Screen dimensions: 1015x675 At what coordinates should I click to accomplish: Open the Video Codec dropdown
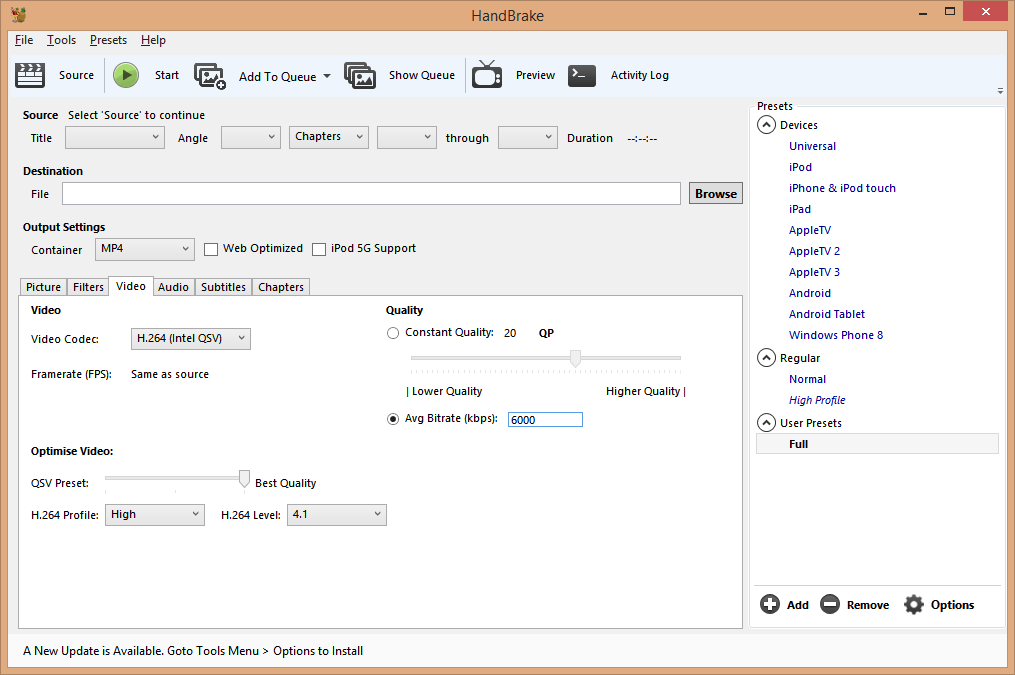190,339
